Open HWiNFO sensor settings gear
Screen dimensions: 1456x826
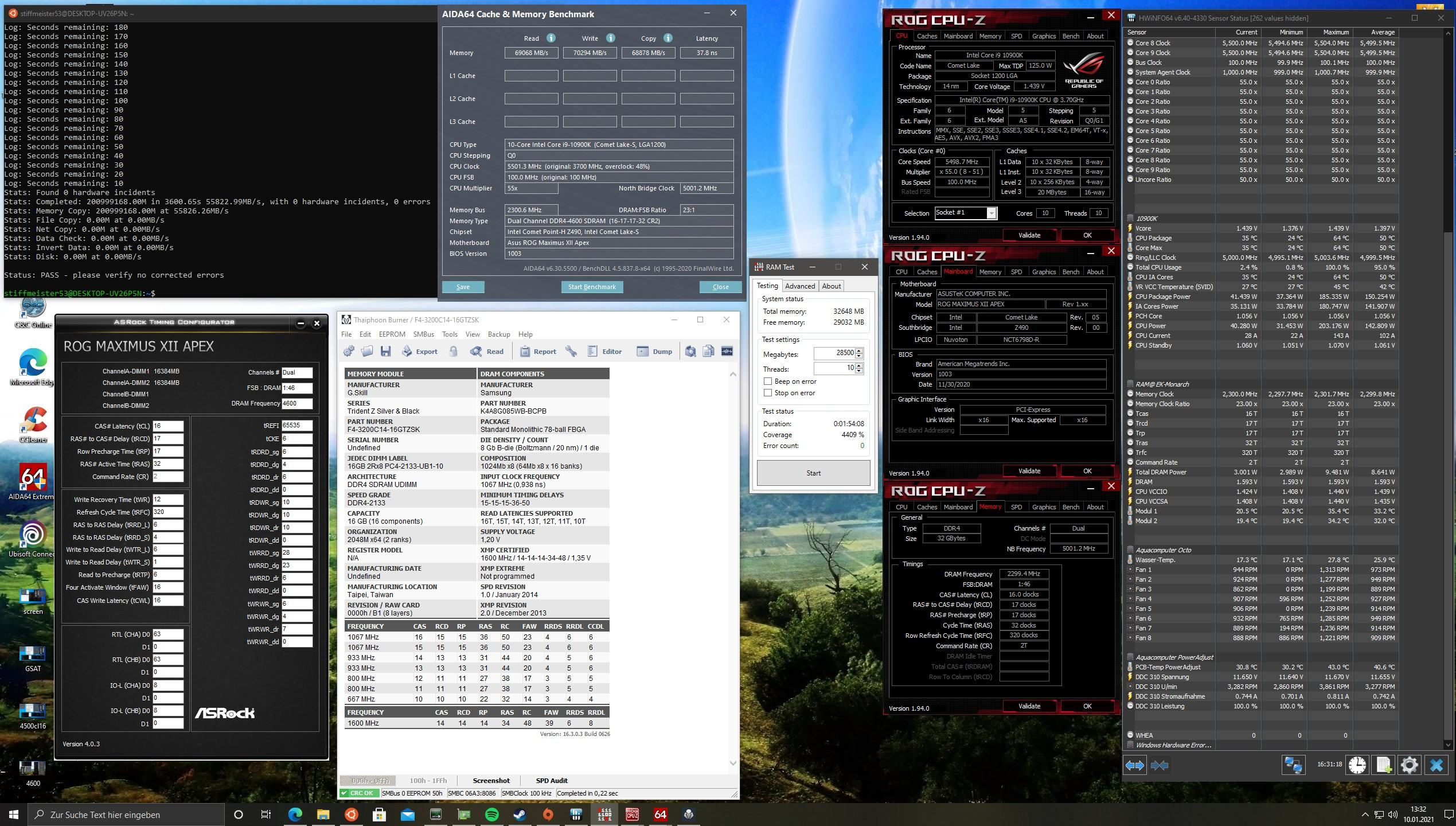tap(1409, 765)
